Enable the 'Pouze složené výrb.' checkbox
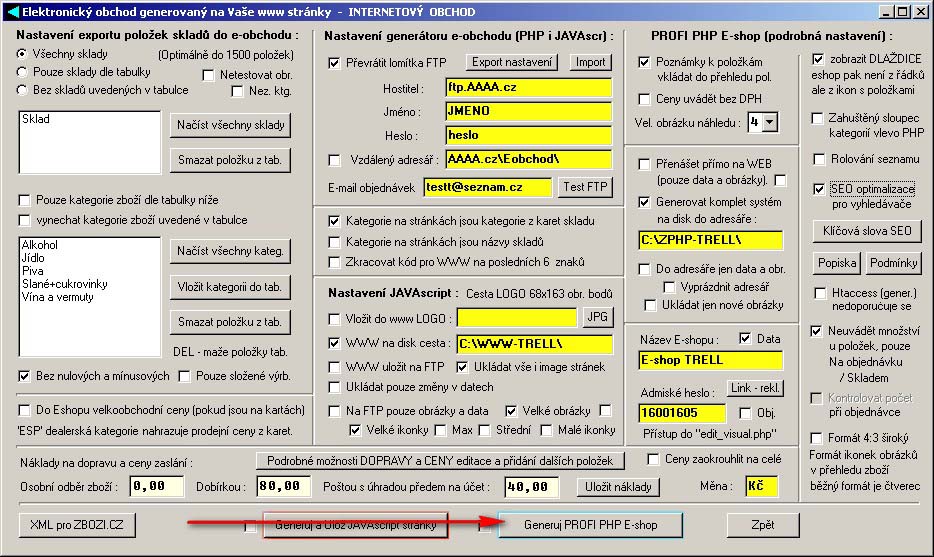 pos(185,376)
